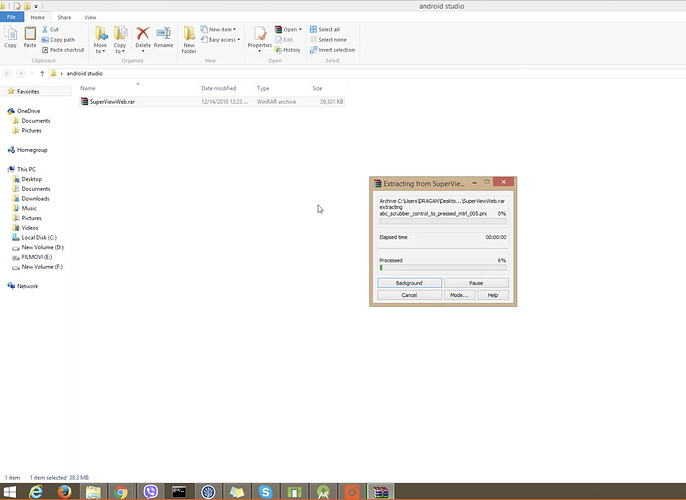686x500 pixels.
Task: Switch to the View ribbon tab
Action: click(x=90, y=17)
